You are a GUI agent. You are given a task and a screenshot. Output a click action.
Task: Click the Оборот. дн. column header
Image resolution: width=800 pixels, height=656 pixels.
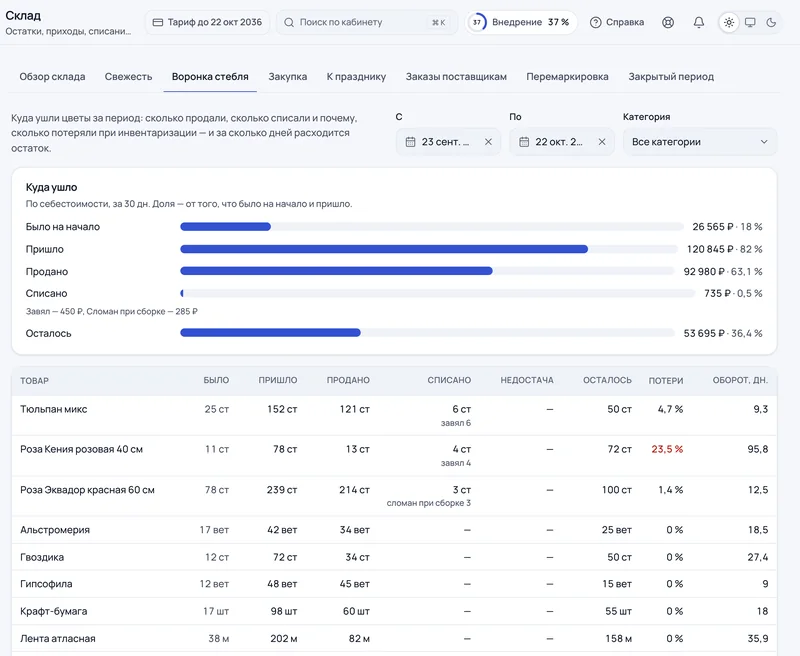pyautogui.click(x=740, y=381)
